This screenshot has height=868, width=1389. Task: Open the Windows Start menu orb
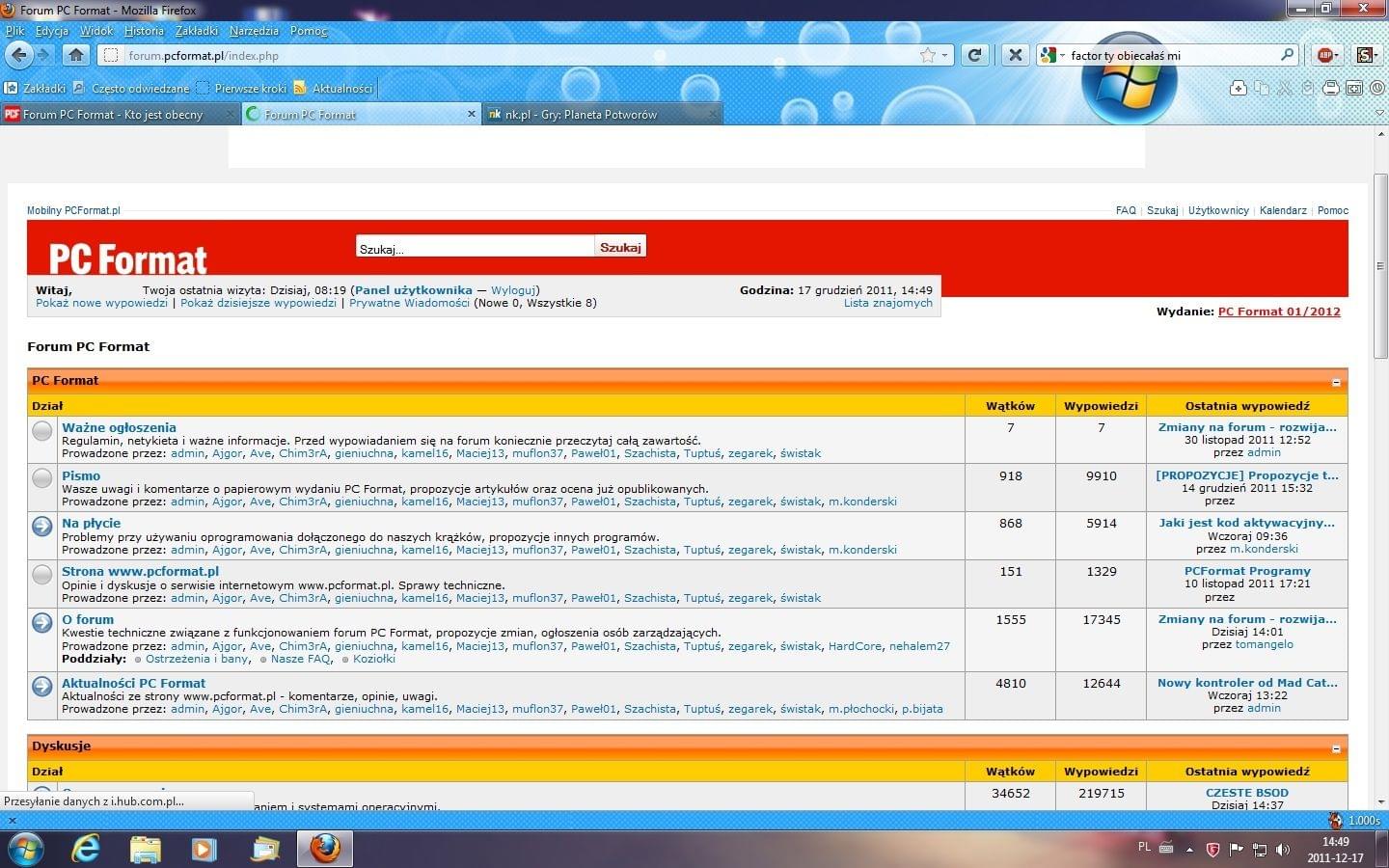point(26,849)
